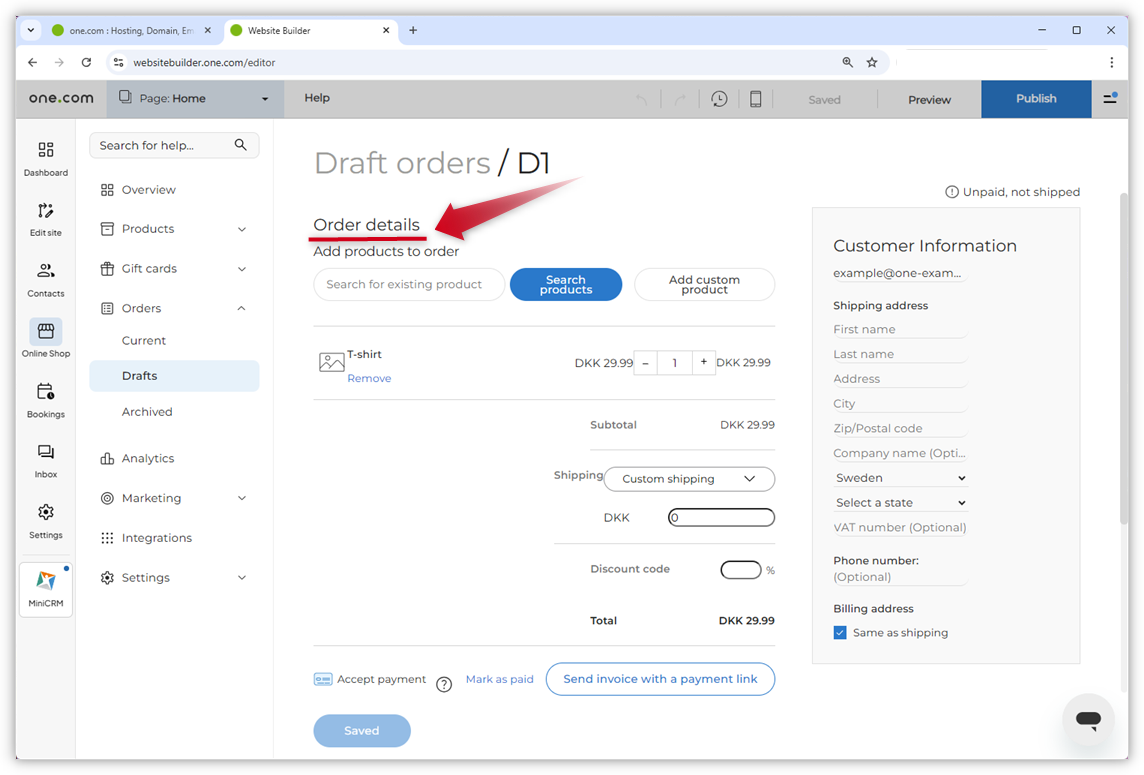
Task: Open the Analytics menu item
Action: click(148, 459)
